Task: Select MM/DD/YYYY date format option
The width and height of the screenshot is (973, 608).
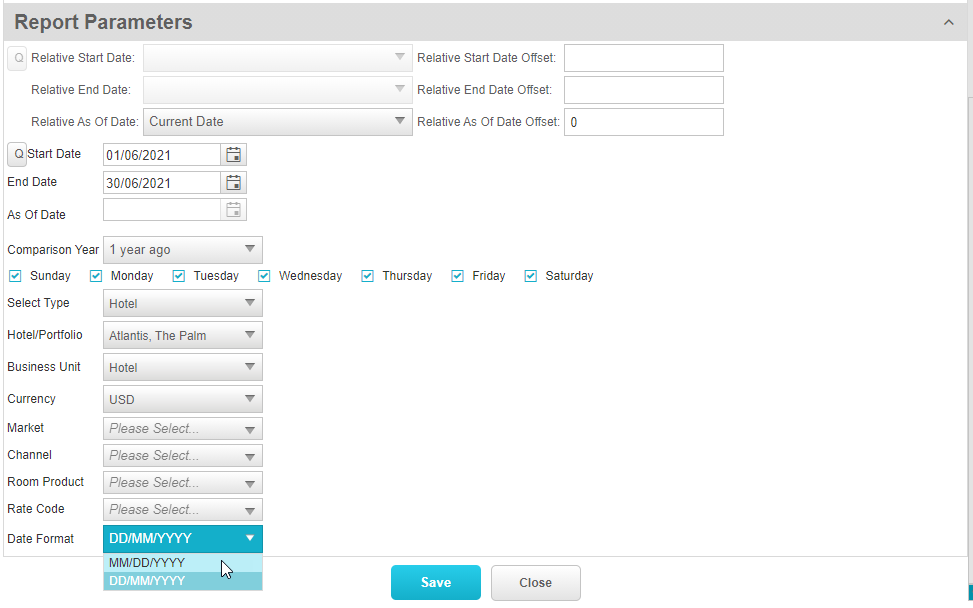Action: click(x=182, y=563)
